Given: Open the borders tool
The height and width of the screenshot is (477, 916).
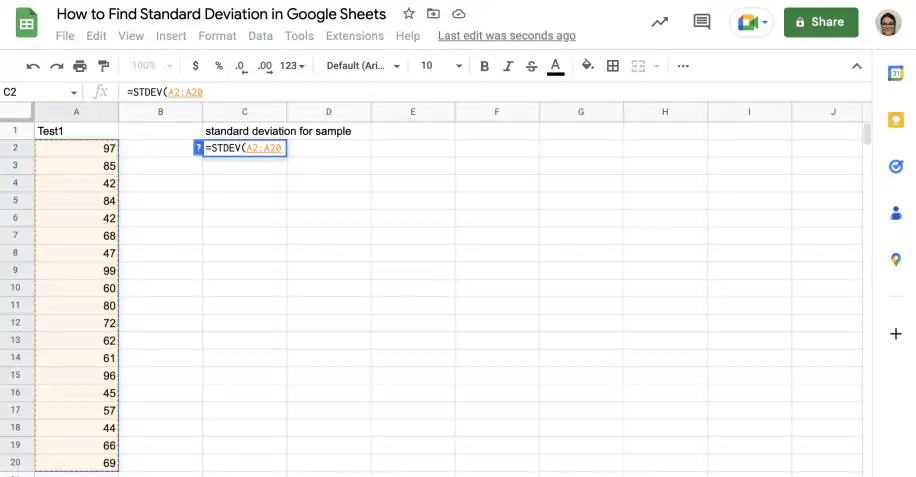Looking at the screenshot, I should click(612, 66).
